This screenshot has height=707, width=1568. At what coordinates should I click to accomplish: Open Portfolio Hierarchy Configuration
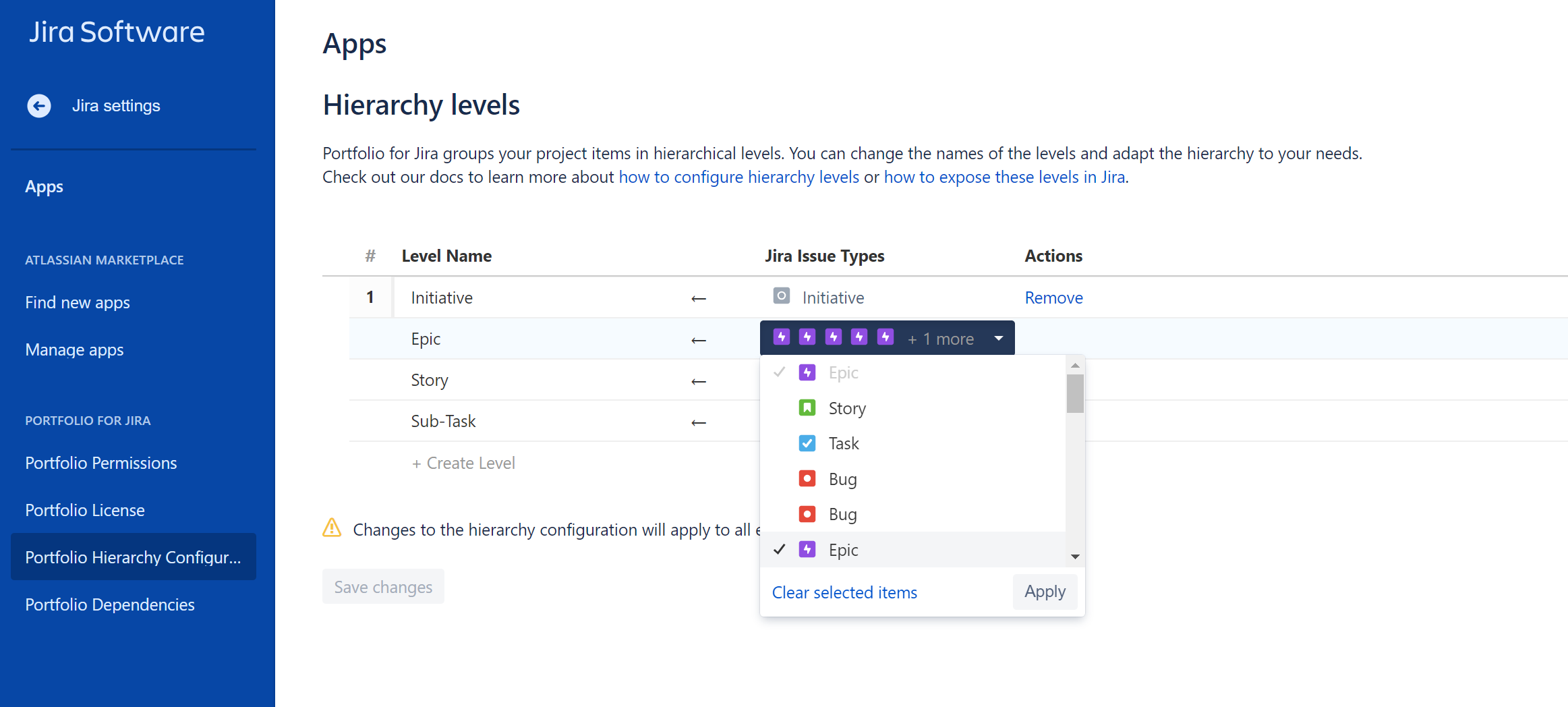coord(134,557)
